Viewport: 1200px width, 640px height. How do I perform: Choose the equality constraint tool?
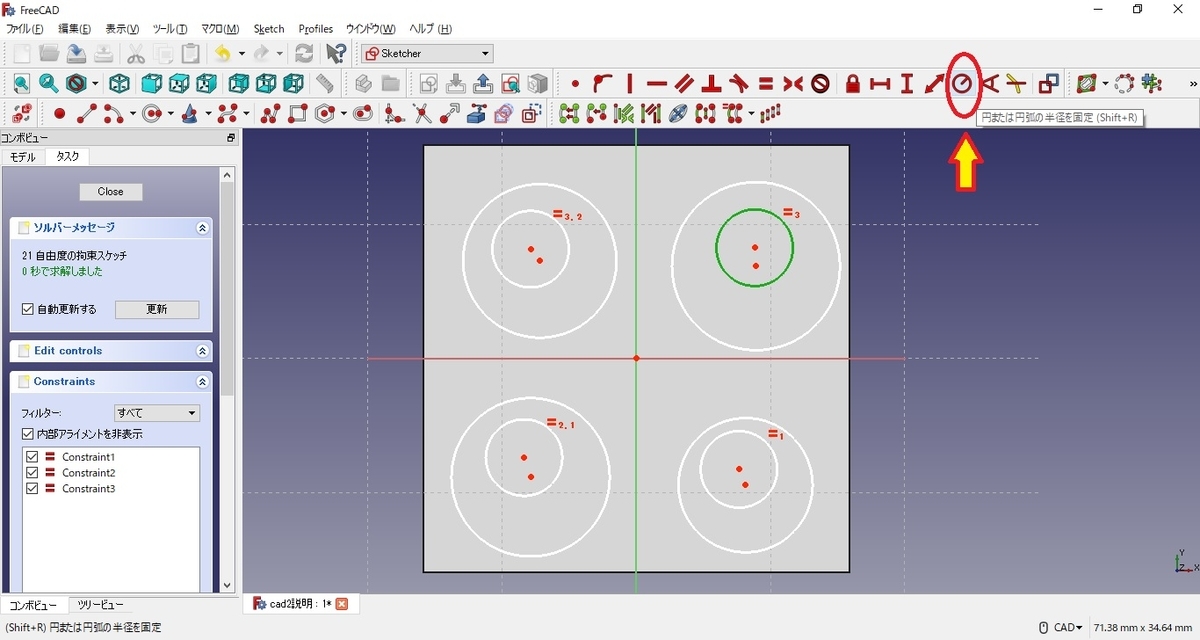[766, 84]
